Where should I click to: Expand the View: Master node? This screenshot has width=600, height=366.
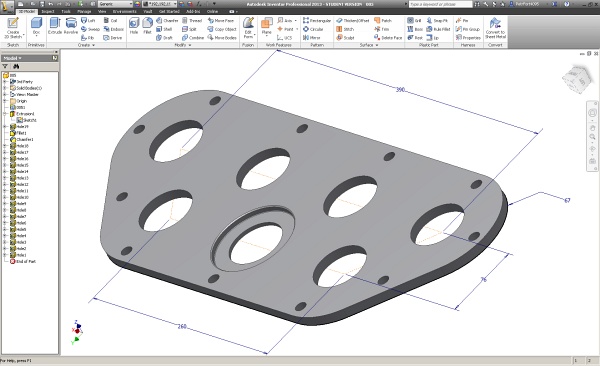tap(5, 95)
